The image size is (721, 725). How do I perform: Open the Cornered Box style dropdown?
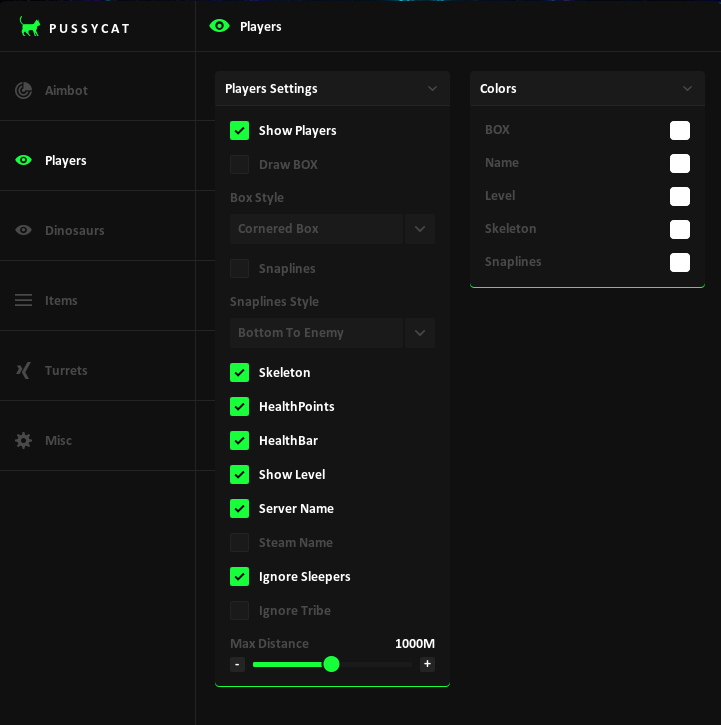pyautogui.click(x=420, y=229)
